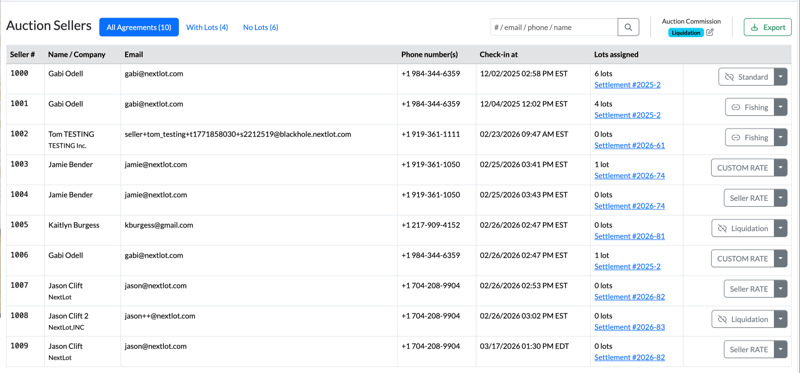Click the Export button
800x373 pixels.
point(767,27)
